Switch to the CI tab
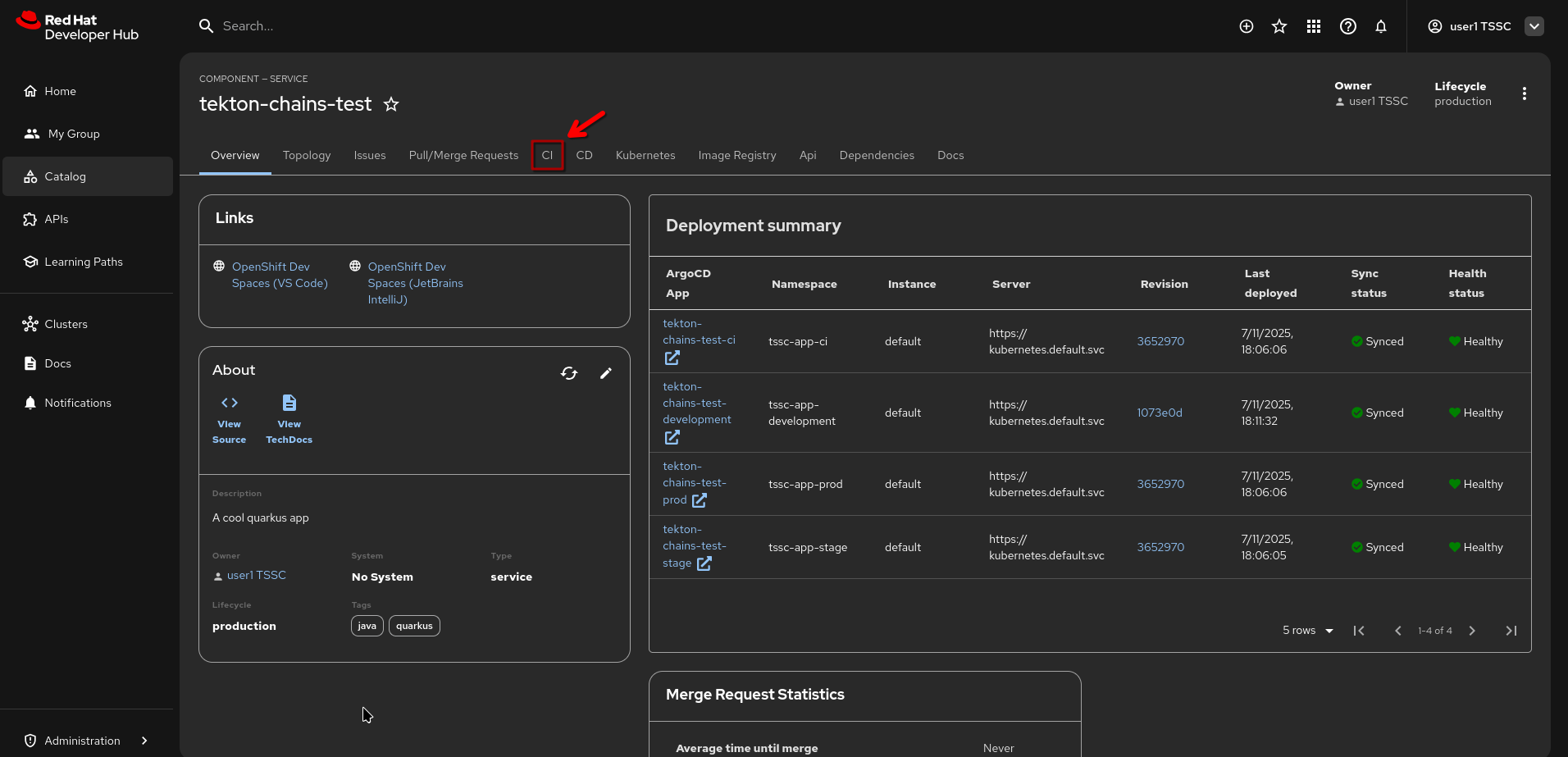The image size is (1568, 757). 547,155
